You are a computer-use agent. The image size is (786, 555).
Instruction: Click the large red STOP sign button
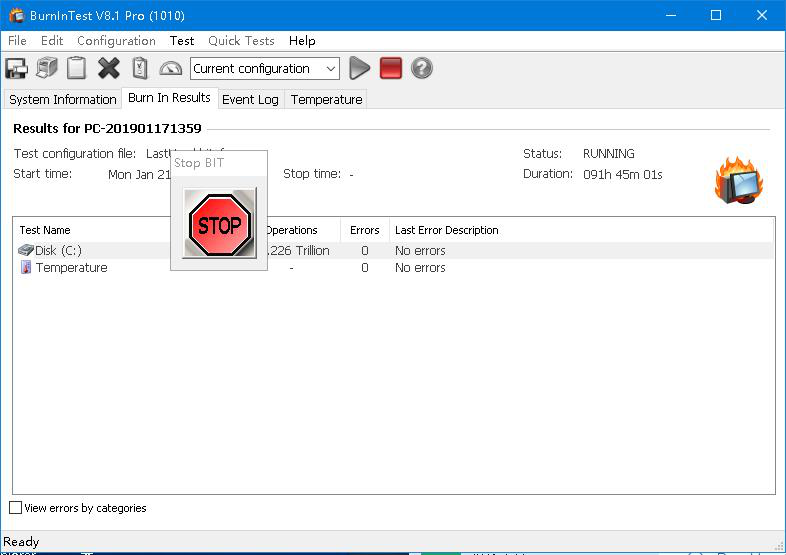[219, 225]
